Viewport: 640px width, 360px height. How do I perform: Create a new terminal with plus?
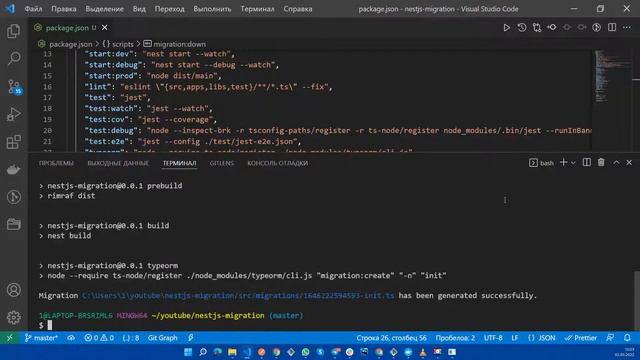pyautogui.click(x=564, y=162)
